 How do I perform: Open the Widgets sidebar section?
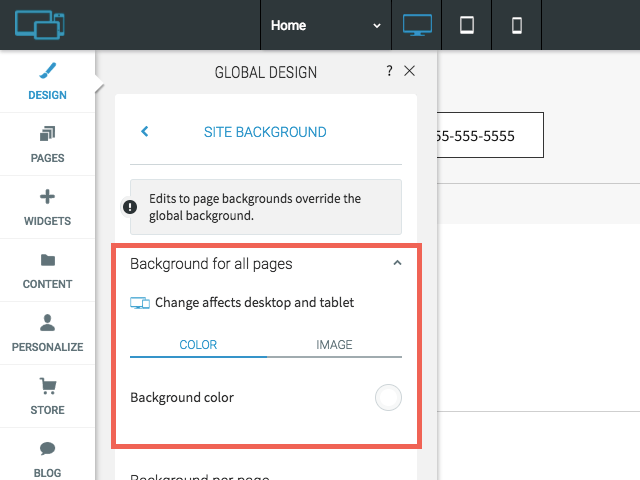tap(47, 207)
